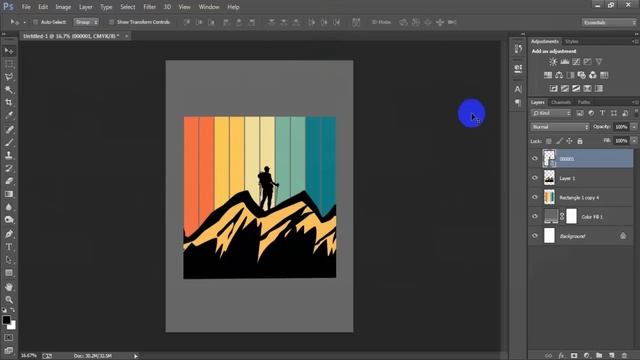Open the layer filter Kind dropdown

pos(551,113)
